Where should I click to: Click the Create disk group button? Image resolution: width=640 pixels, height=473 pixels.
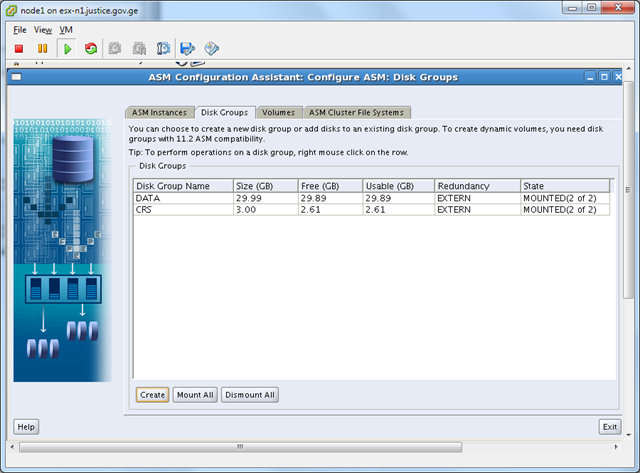(x=152, y=395)
